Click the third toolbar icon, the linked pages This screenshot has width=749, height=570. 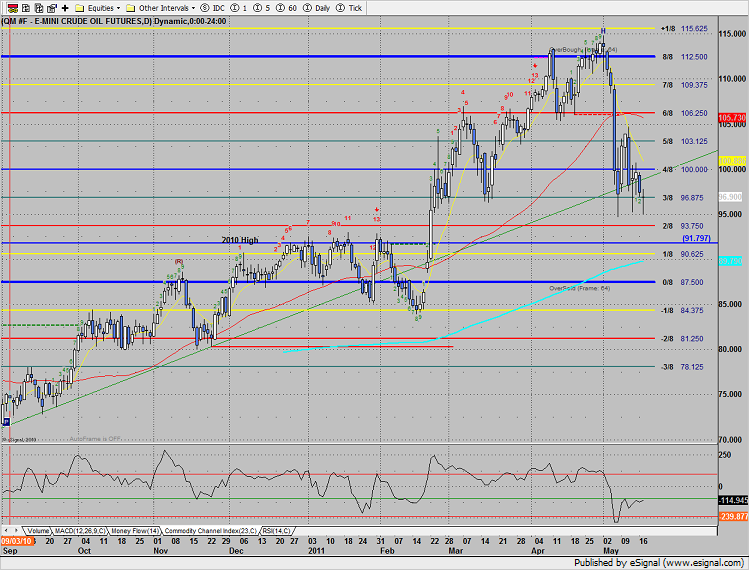[x=39, y=8]
